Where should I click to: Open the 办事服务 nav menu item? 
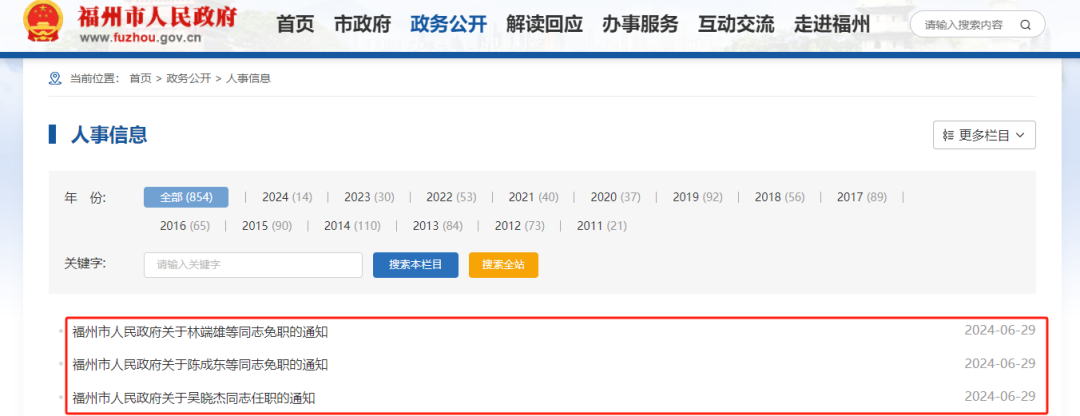(x=640, y=25)
